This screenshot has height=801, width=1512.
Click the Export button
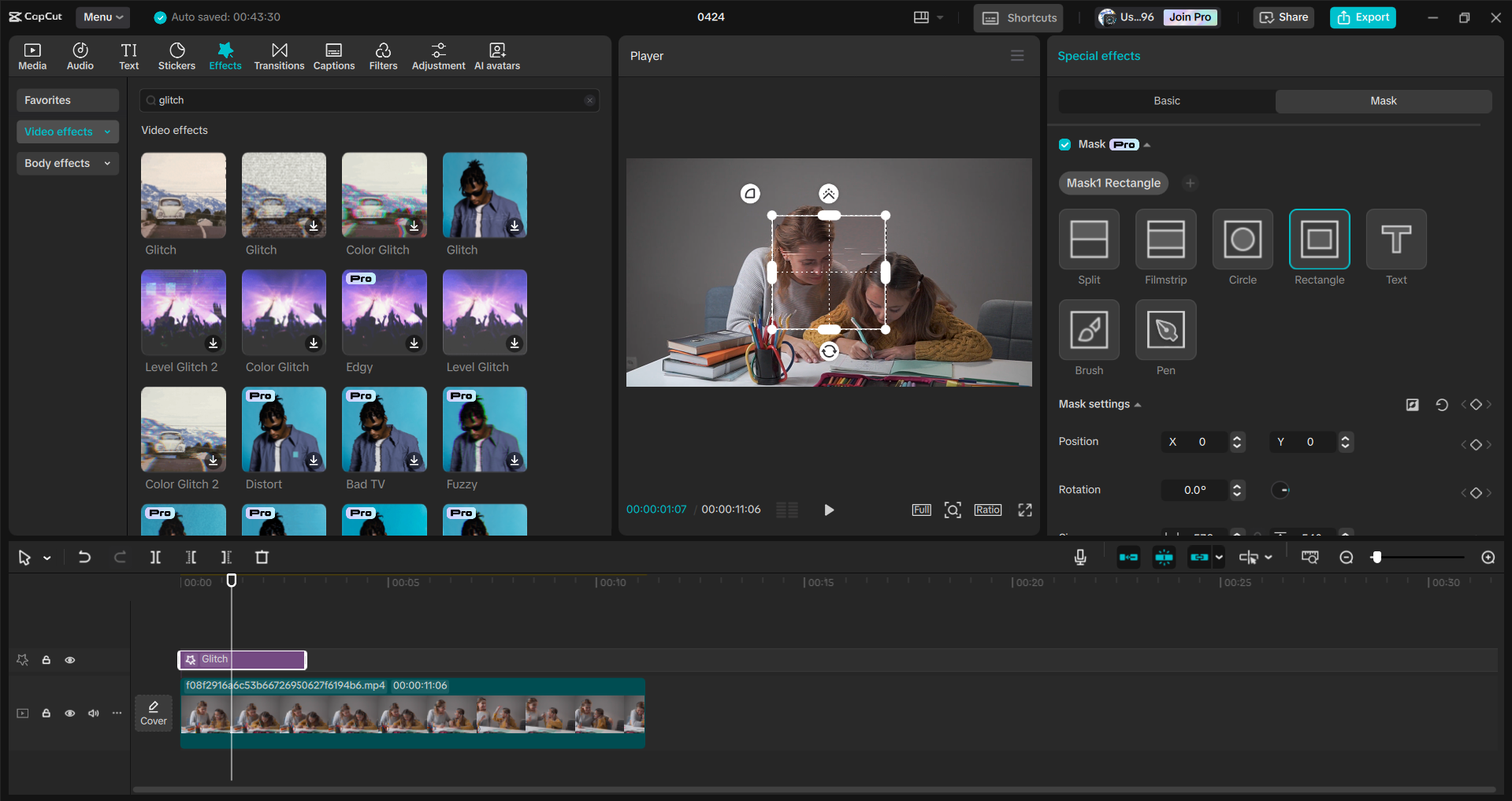pyautogui.click(x=1362, y=17)
